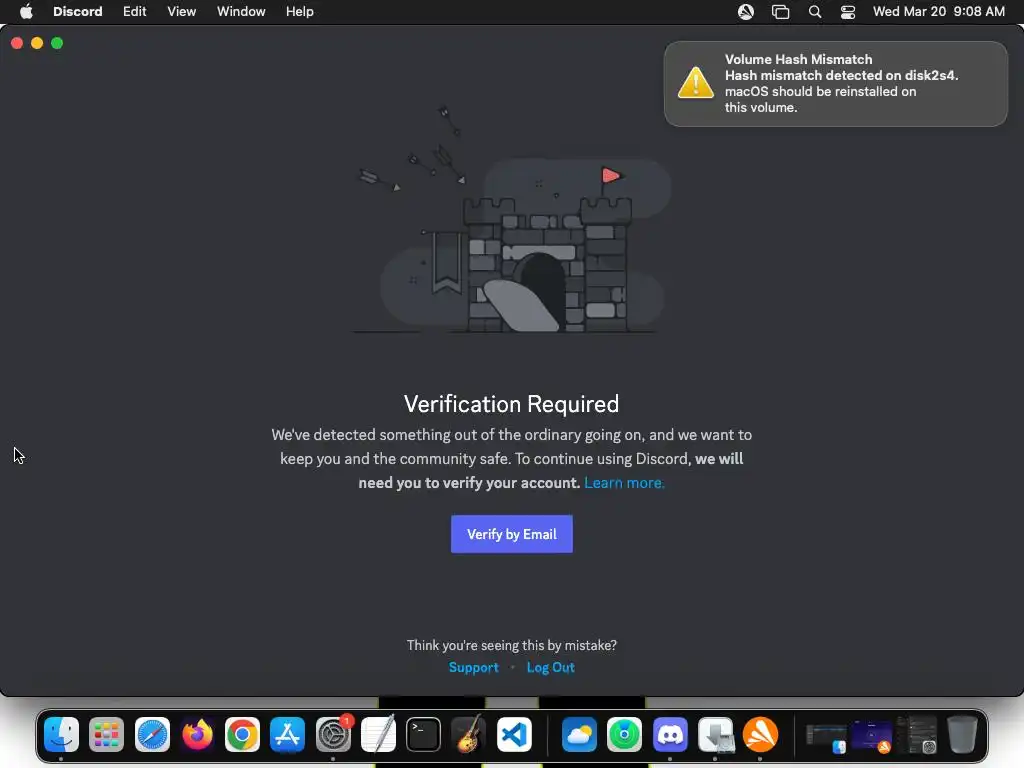Click the Avast status icon in menu bar
Viewport: 1024px width, 768px height.
[x=746, y=12]
